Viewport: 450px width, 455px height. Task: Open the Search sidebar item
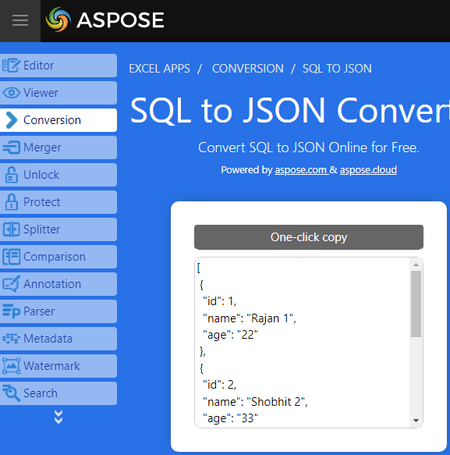58,393
